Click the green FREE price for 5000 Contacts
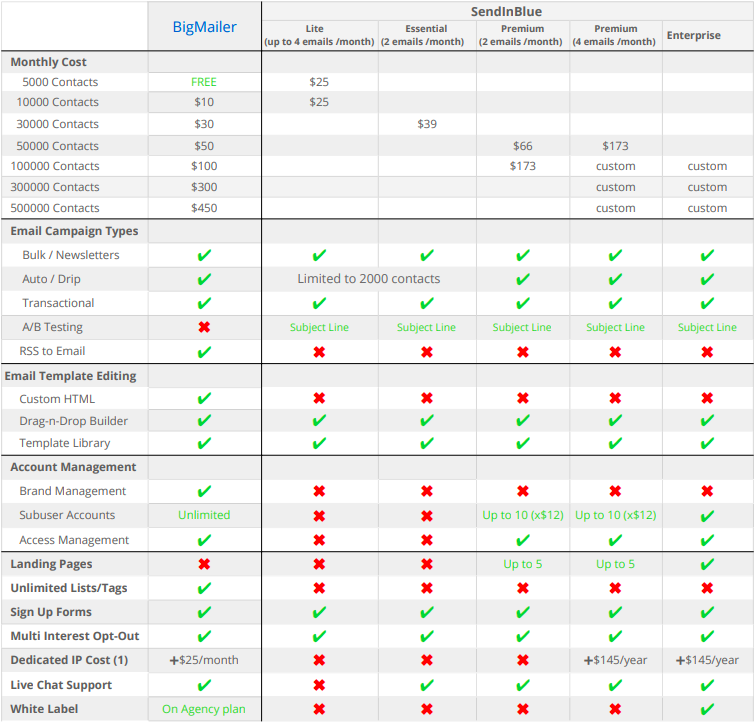 click(204, 82)
